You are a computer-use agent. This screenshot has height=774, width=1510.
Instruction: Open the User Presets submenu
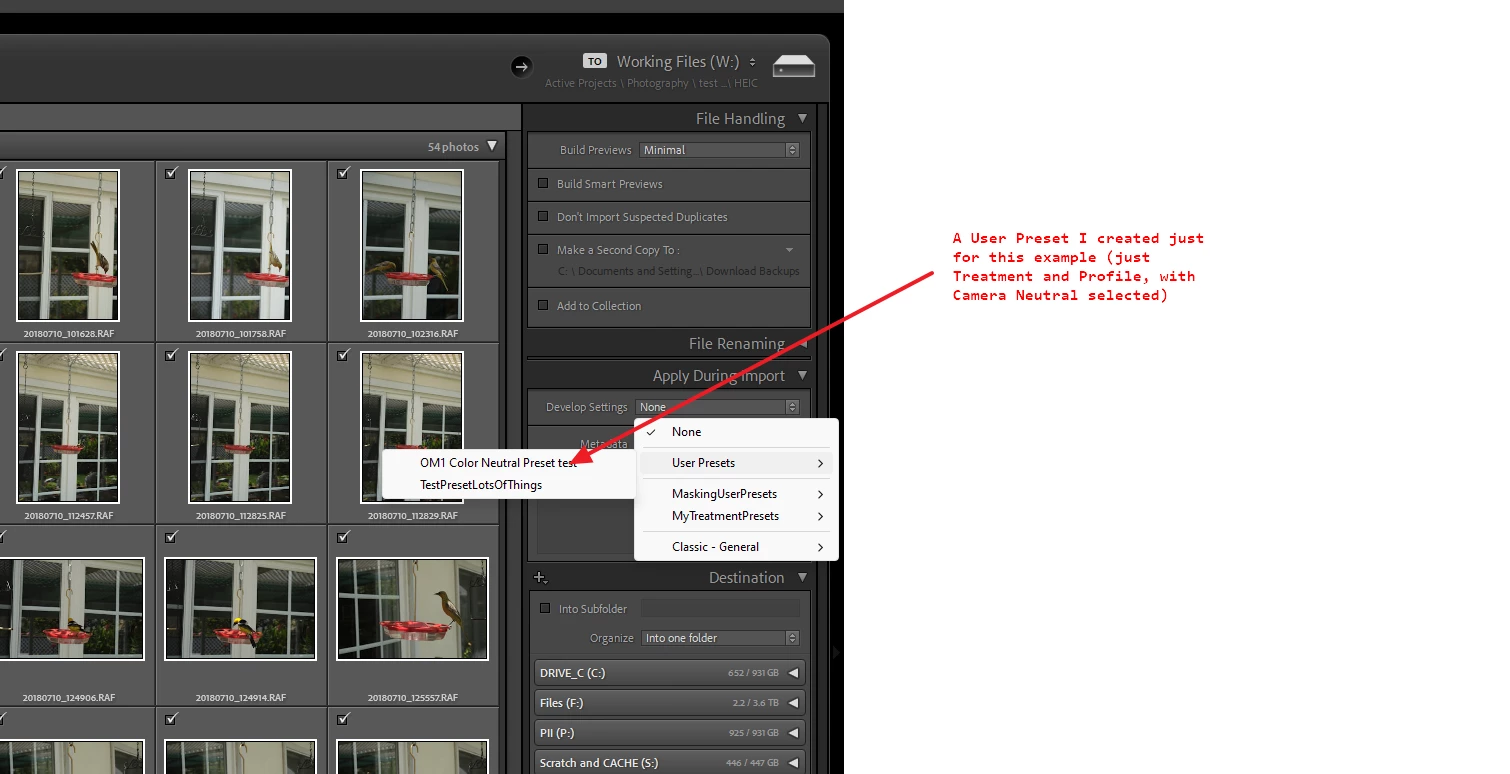pyautogui.click(x=736, y=463)
